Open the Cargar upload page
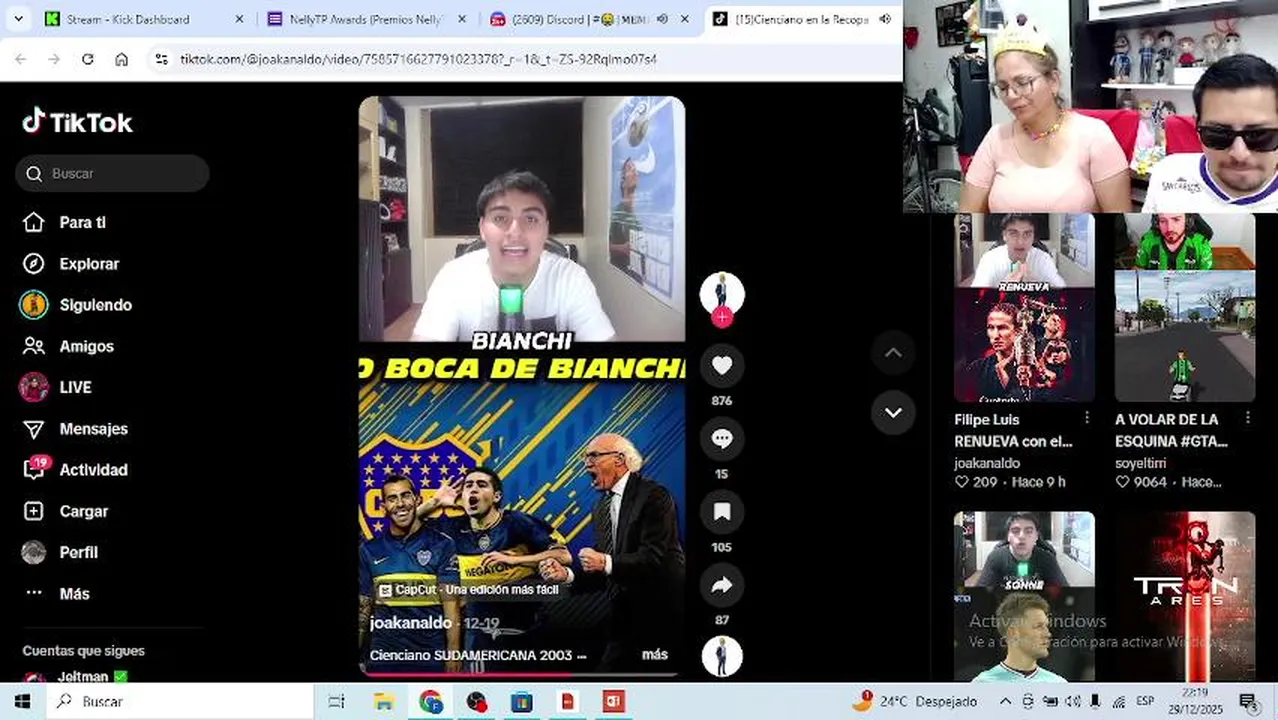 65,511
